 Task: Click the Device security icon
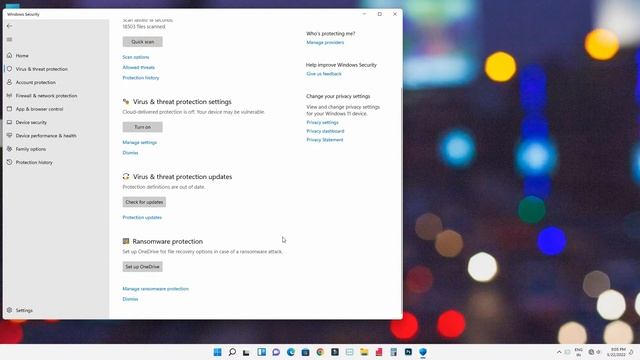pyautogui.click(x=9, y=122)
